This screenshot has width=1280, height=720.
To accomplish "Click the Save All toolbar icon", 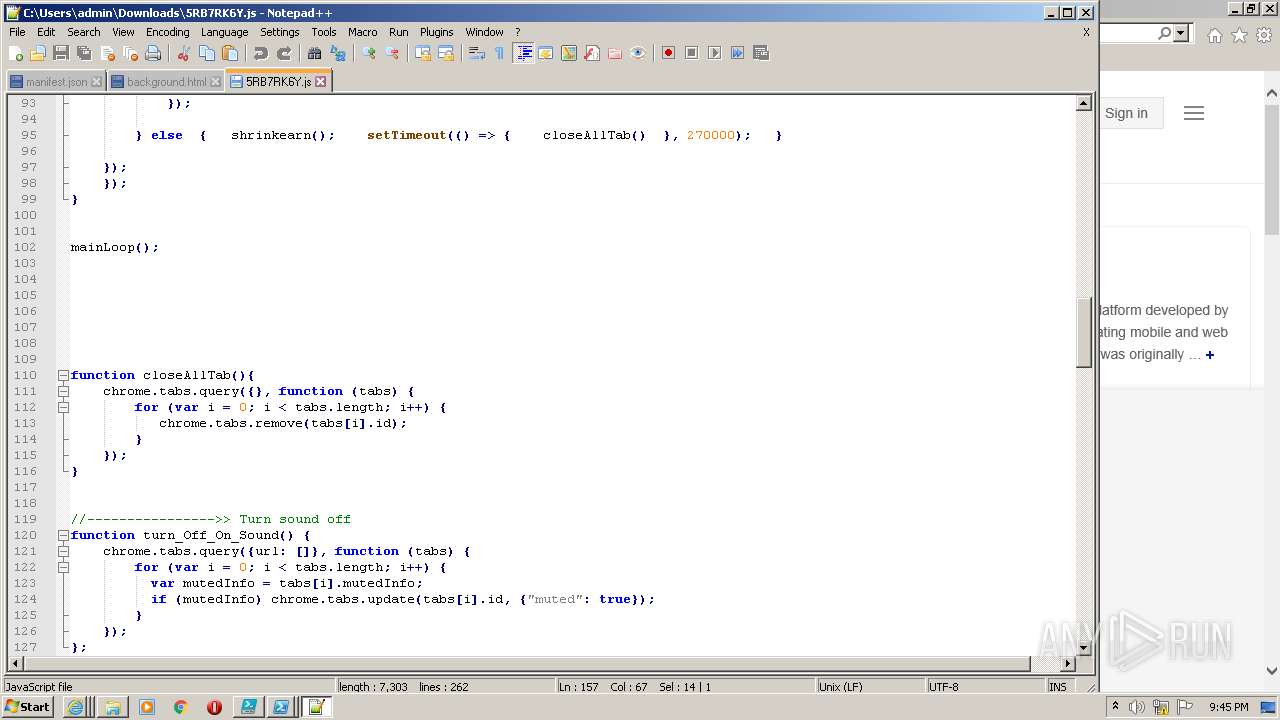I will click(x=84, y=53).
